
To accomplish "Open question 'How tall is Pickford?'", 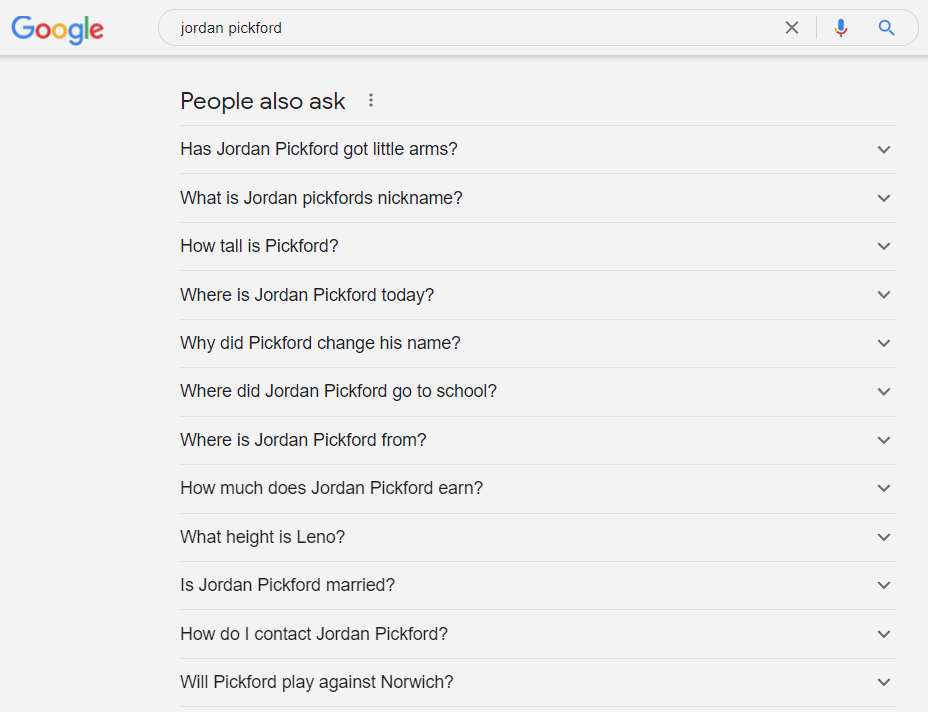I will point(539,246).
